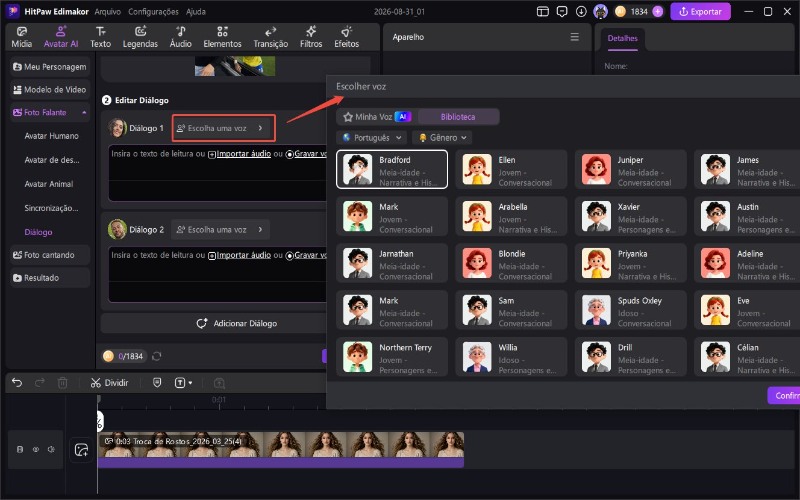Open the Português language dropdown
800x500 pixels.
pyautogui.click(x=372, y=138)
